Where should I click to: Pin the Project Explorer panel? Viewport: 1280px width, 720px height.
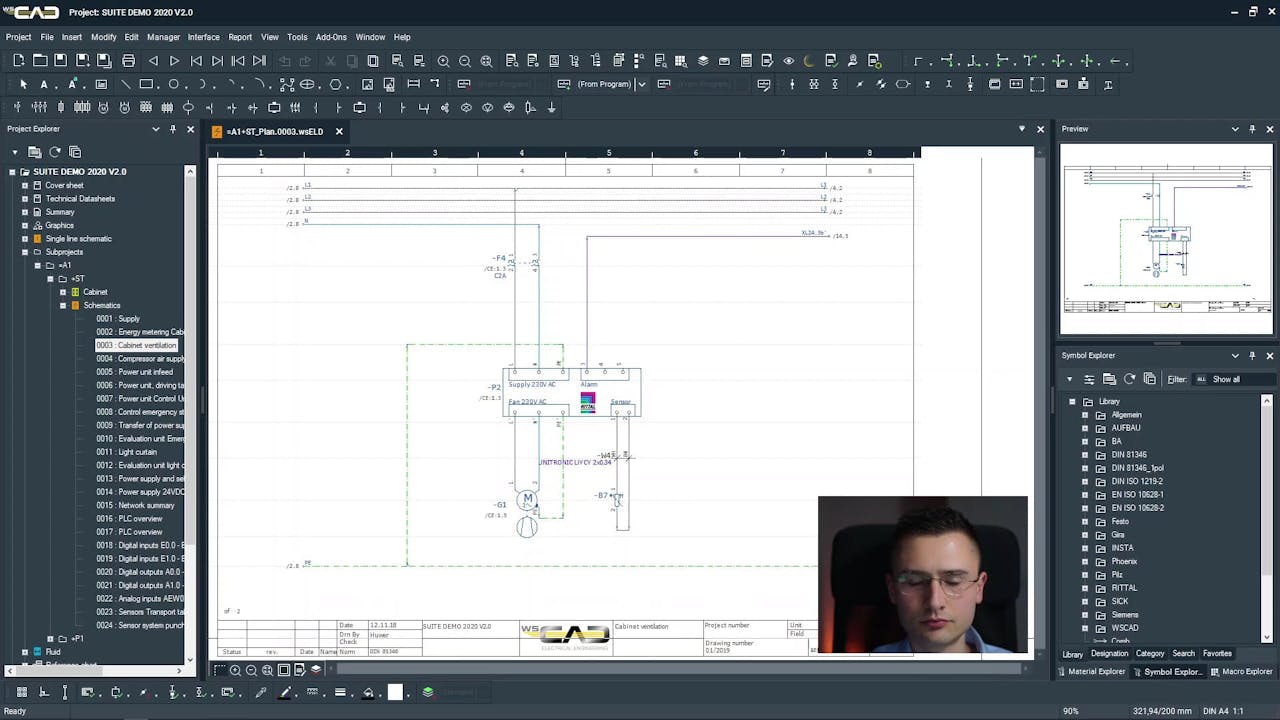(173, 129)
